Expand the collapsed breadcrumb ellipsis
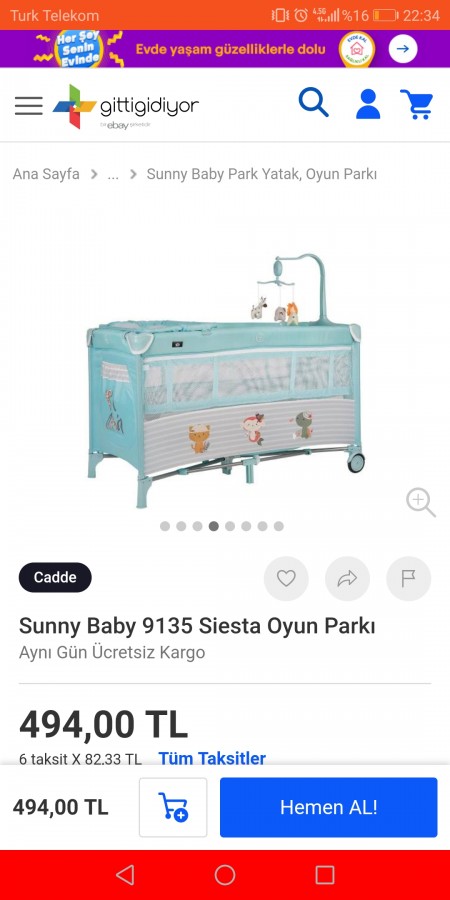The width and height of the screenshot is (450, 900). pos(113,174)
